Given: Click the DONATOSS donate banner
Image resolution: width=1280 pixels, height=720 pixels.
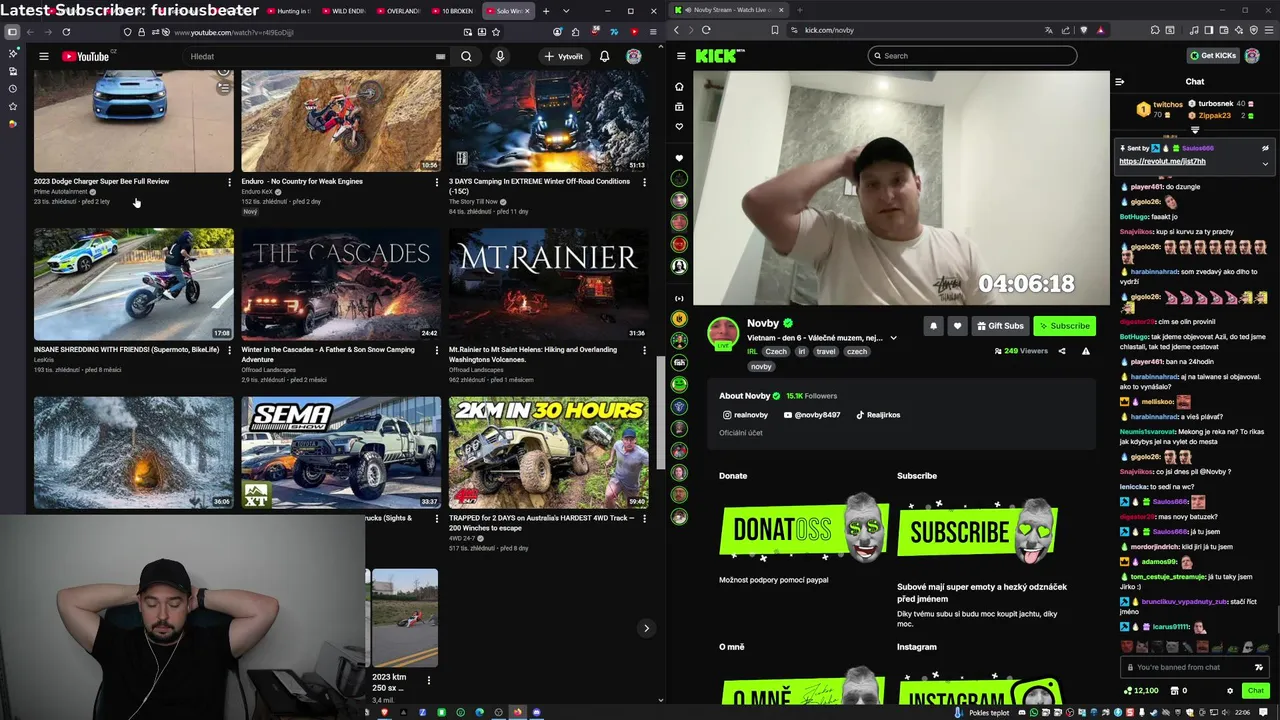Looking at the screenshot, I should tap(804, 530).
